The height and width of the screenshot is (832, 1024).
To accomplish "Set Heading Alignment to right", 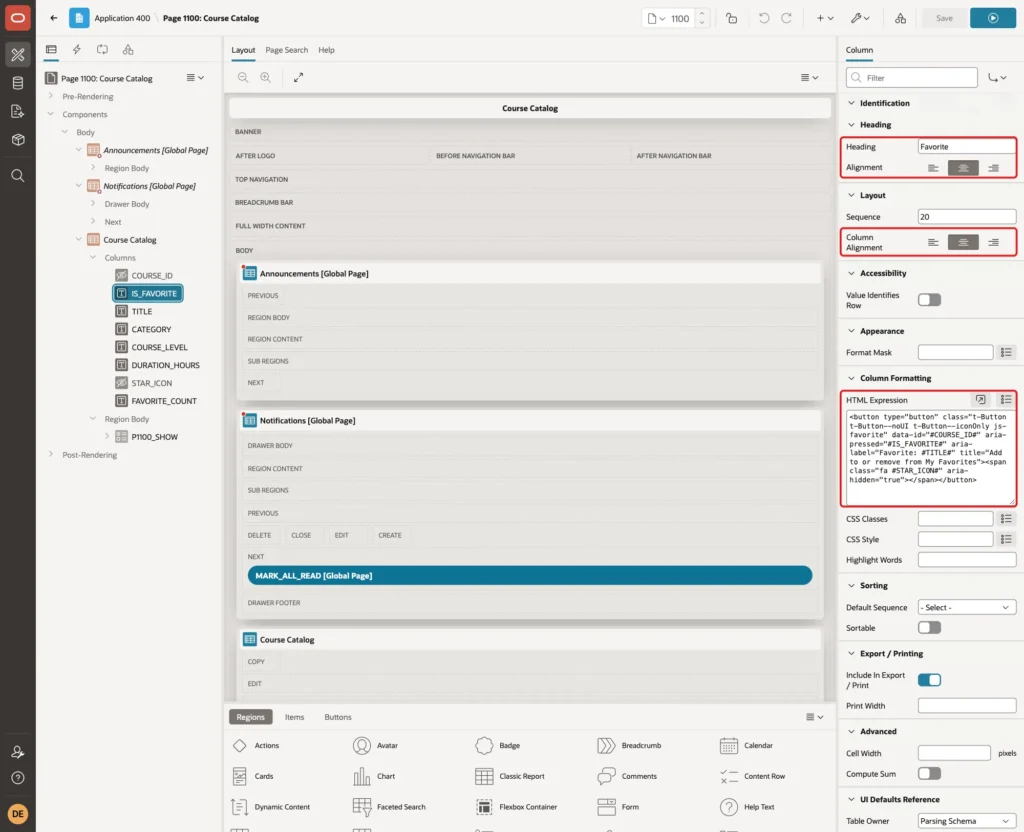I will click(x=993, y=168).
